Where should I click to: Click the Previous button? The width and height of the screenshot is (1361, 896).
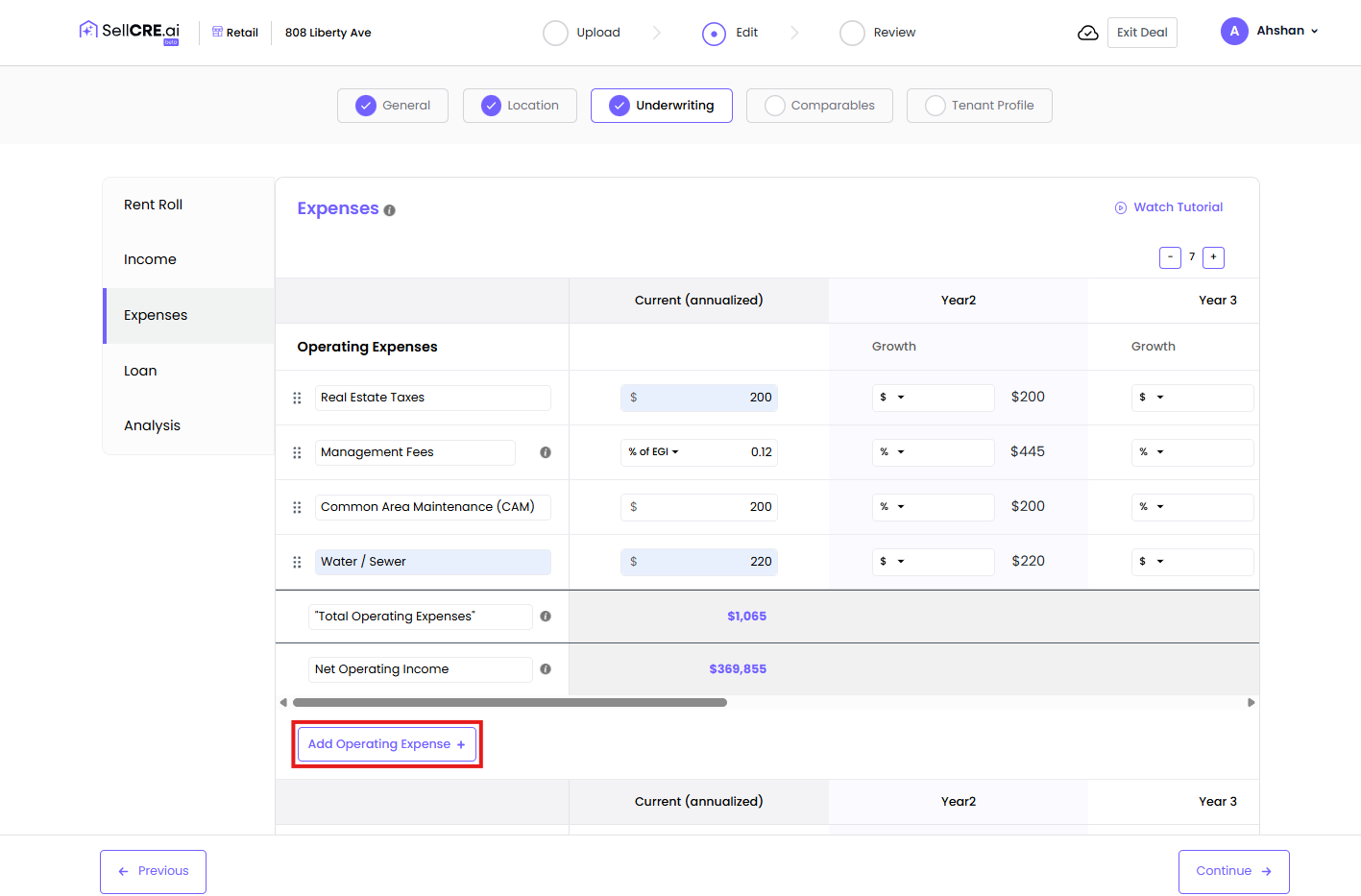153,872
